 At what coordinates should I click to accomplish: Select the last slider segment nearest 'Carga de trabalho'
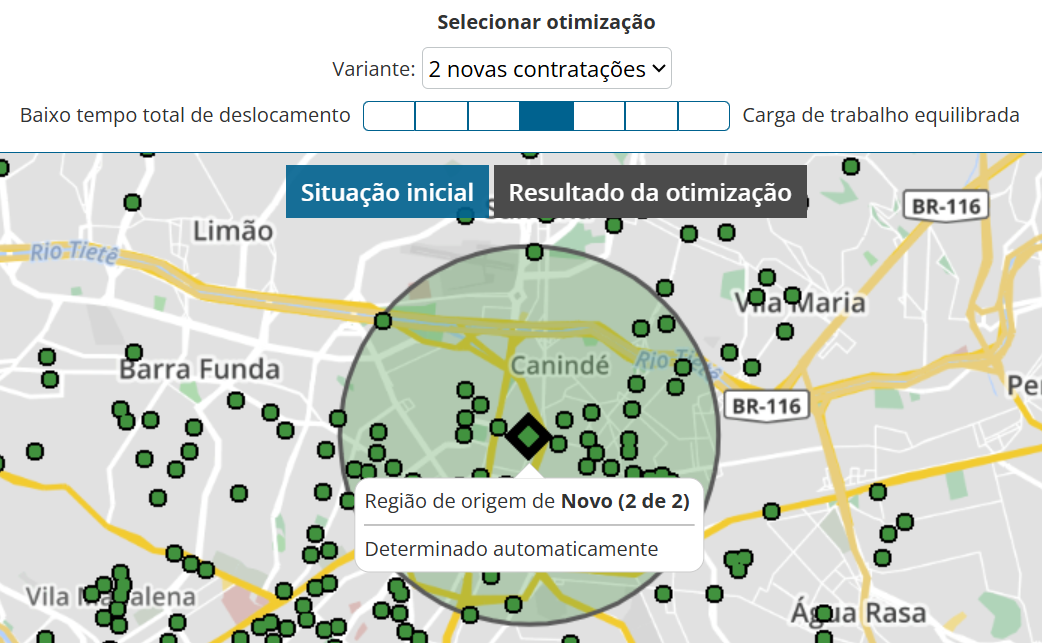703,116
